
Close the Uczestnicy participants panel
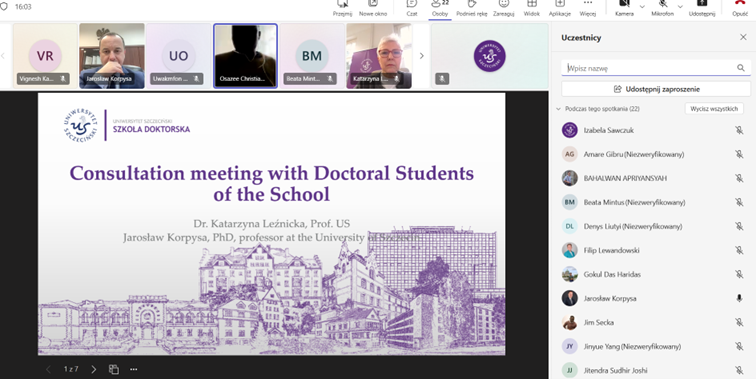[743, 37]
